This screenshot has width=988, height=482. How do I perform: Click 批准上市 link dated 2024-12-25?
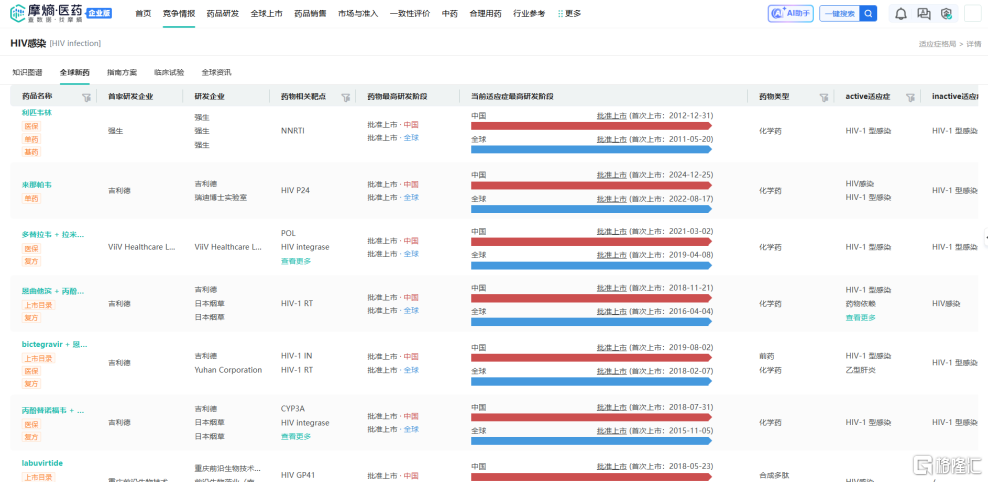tap(612, 175)
